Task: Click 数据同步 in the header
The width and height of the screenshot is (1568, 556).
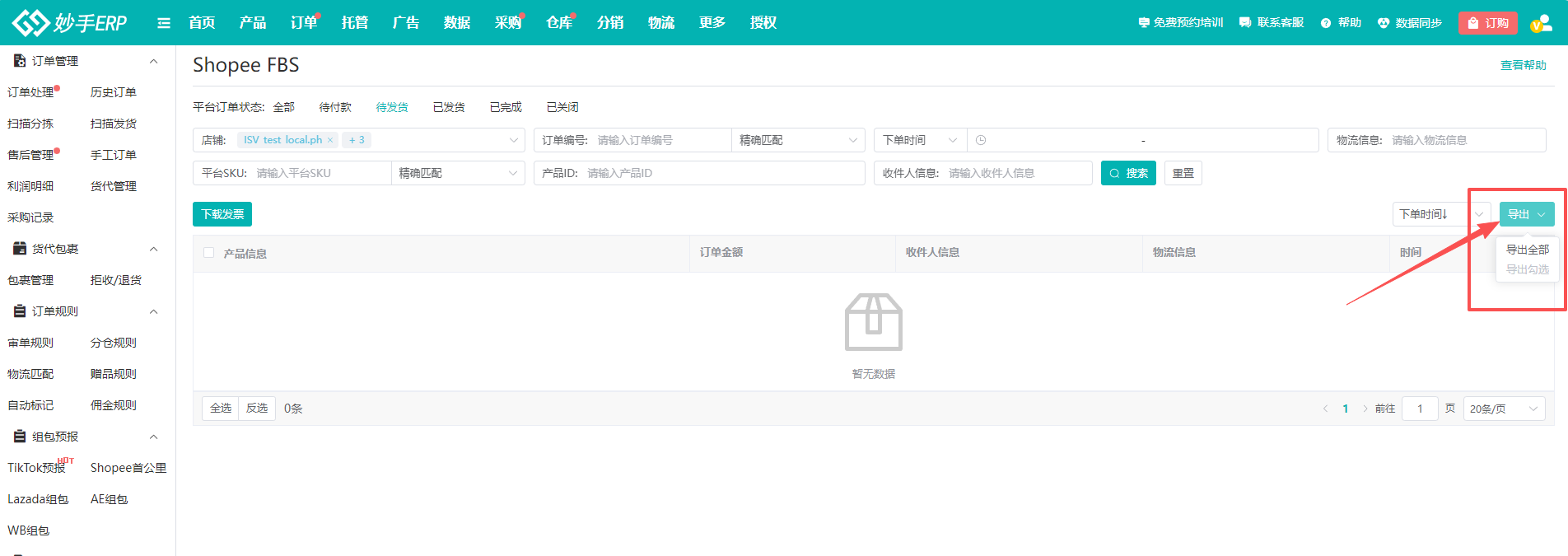Action: click(x=1410, y=23)
